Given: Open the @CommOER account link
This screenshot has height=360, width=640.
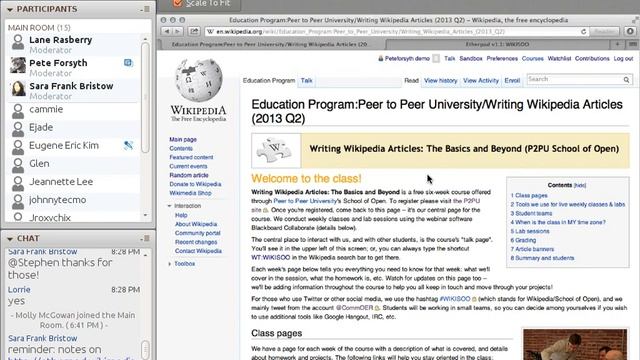Looking at the screenshot, I should pyautogui.click(x=354, y=308).
